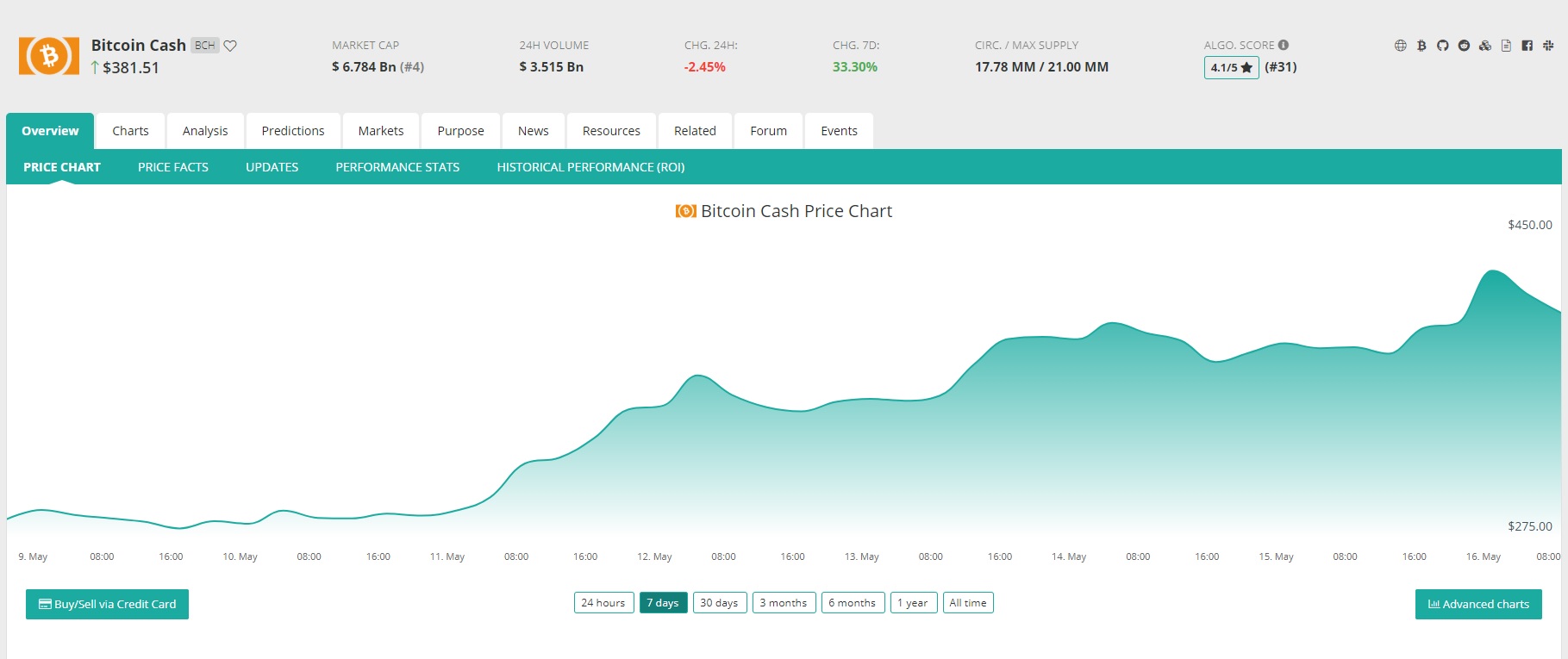The width and height of the screenshot is (1568, 659).
Task: Open the GitHub icon link
Action: tap(1442, 46)
